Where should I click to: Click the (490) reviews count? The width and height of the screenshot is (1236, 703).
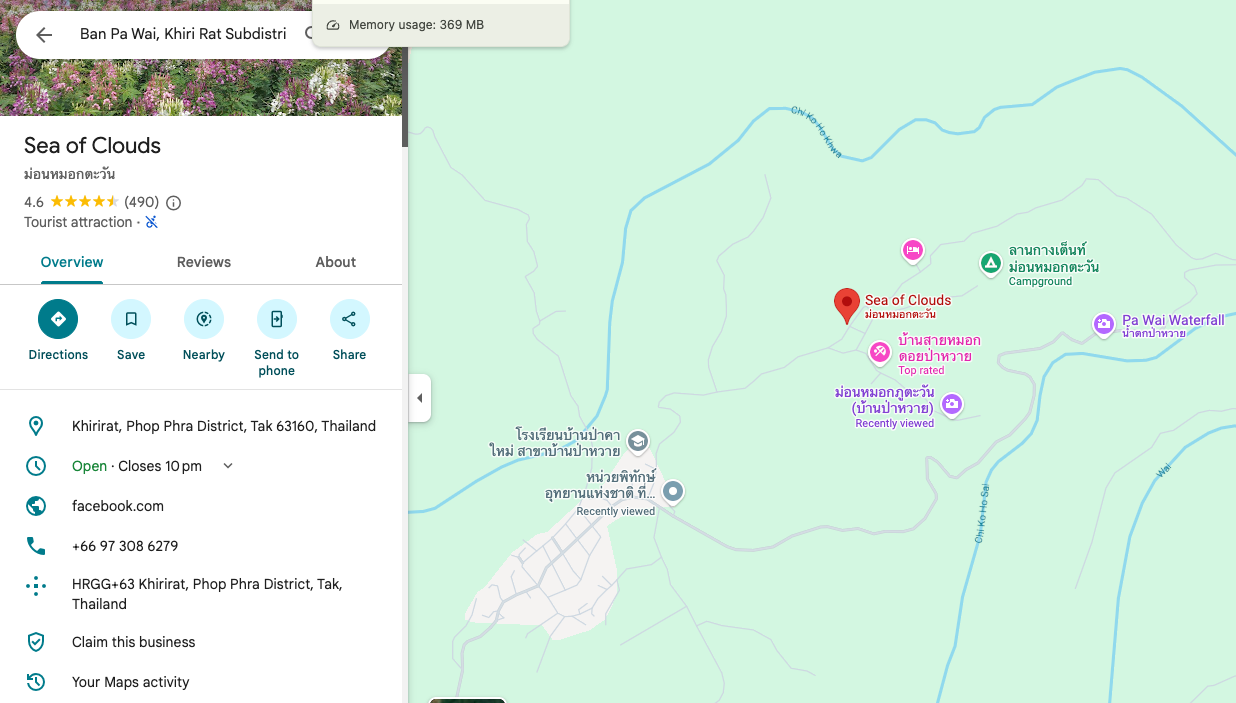(x=142, y=202)
